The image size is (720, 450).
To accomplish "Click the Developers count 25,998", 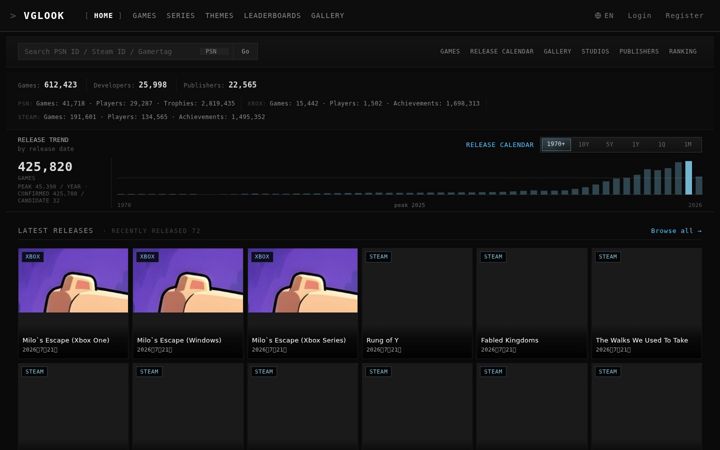I will coord(153,85).
